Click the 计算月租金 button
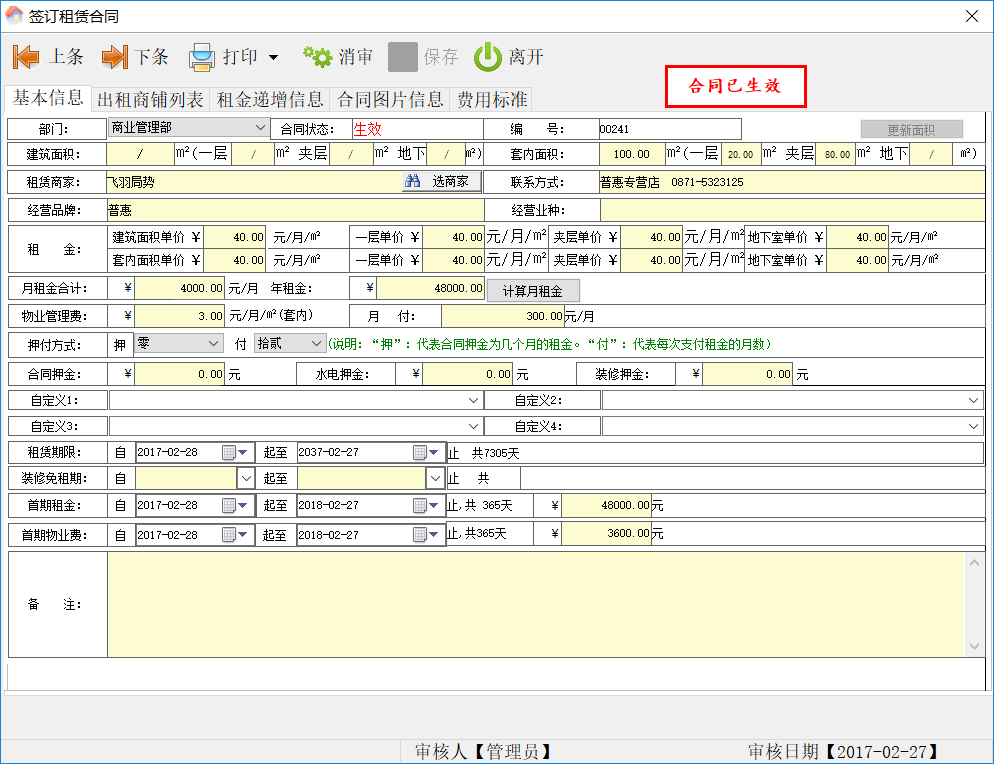The height and width of the screenshot is (764, 994). click(533, 291)
